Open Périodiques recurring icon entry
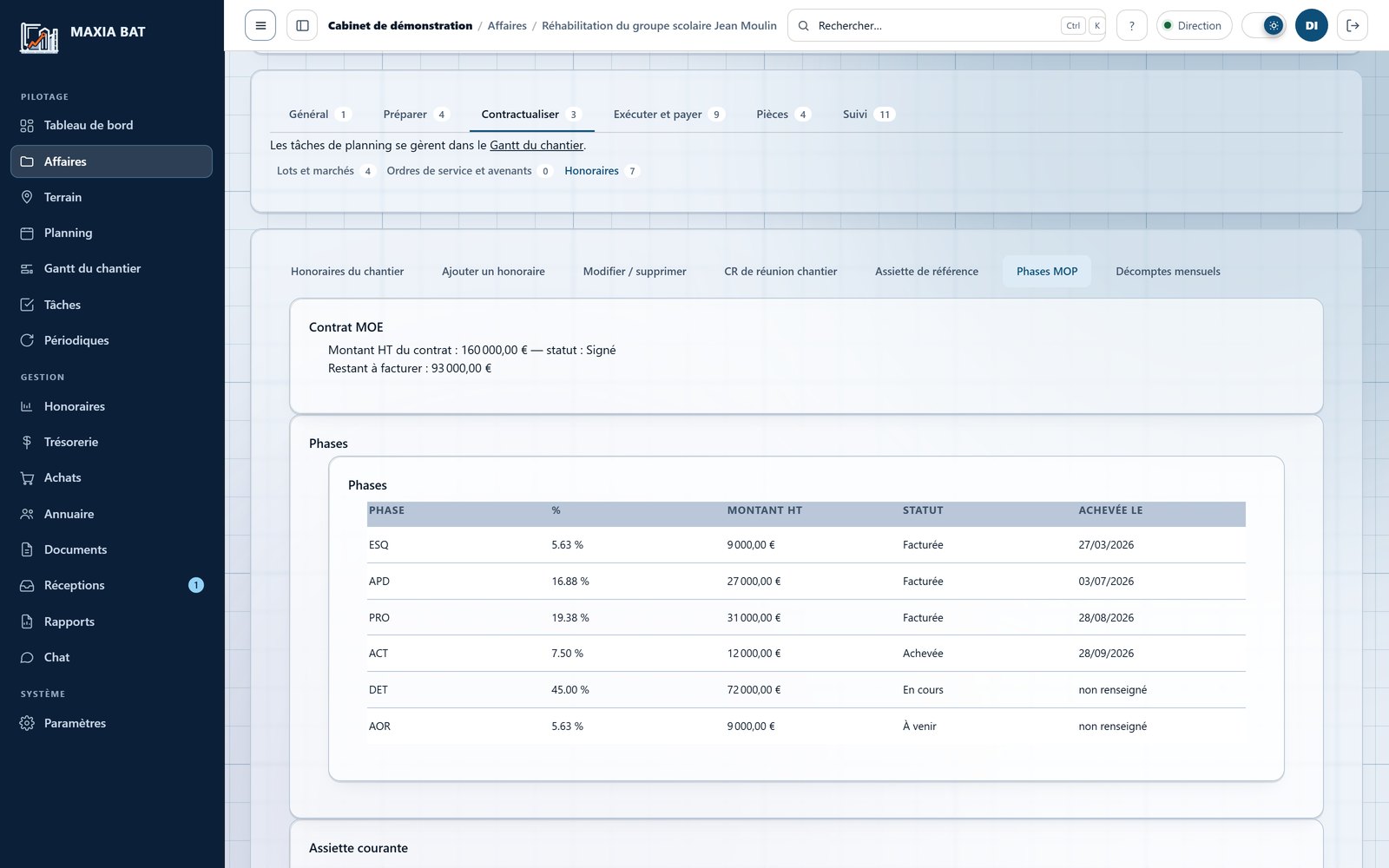The height and width of the screenshot is (868, 1389). (x=111, y=340)
